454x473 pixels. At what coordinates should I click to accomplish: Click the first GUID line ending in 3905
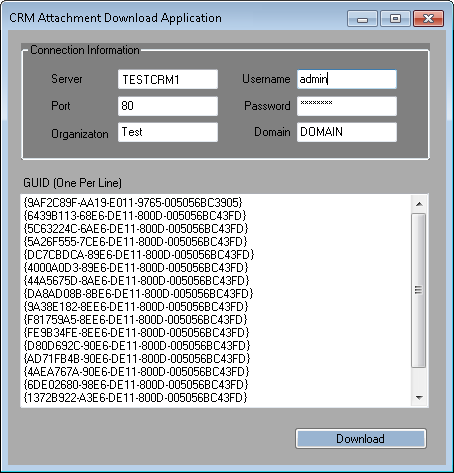pos(133,203)
